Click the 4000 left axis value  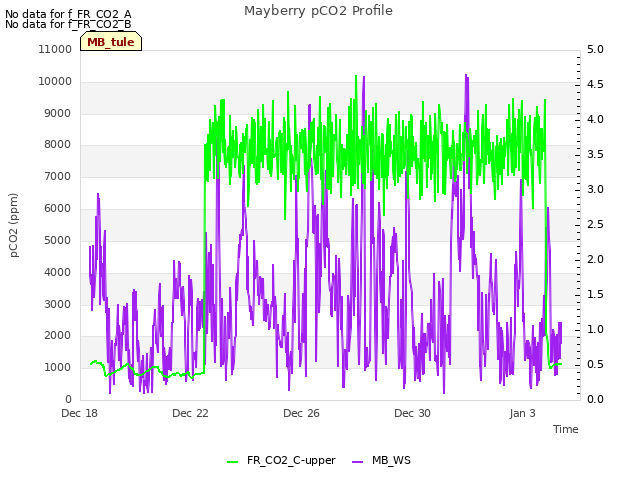[x=58, y=272]
